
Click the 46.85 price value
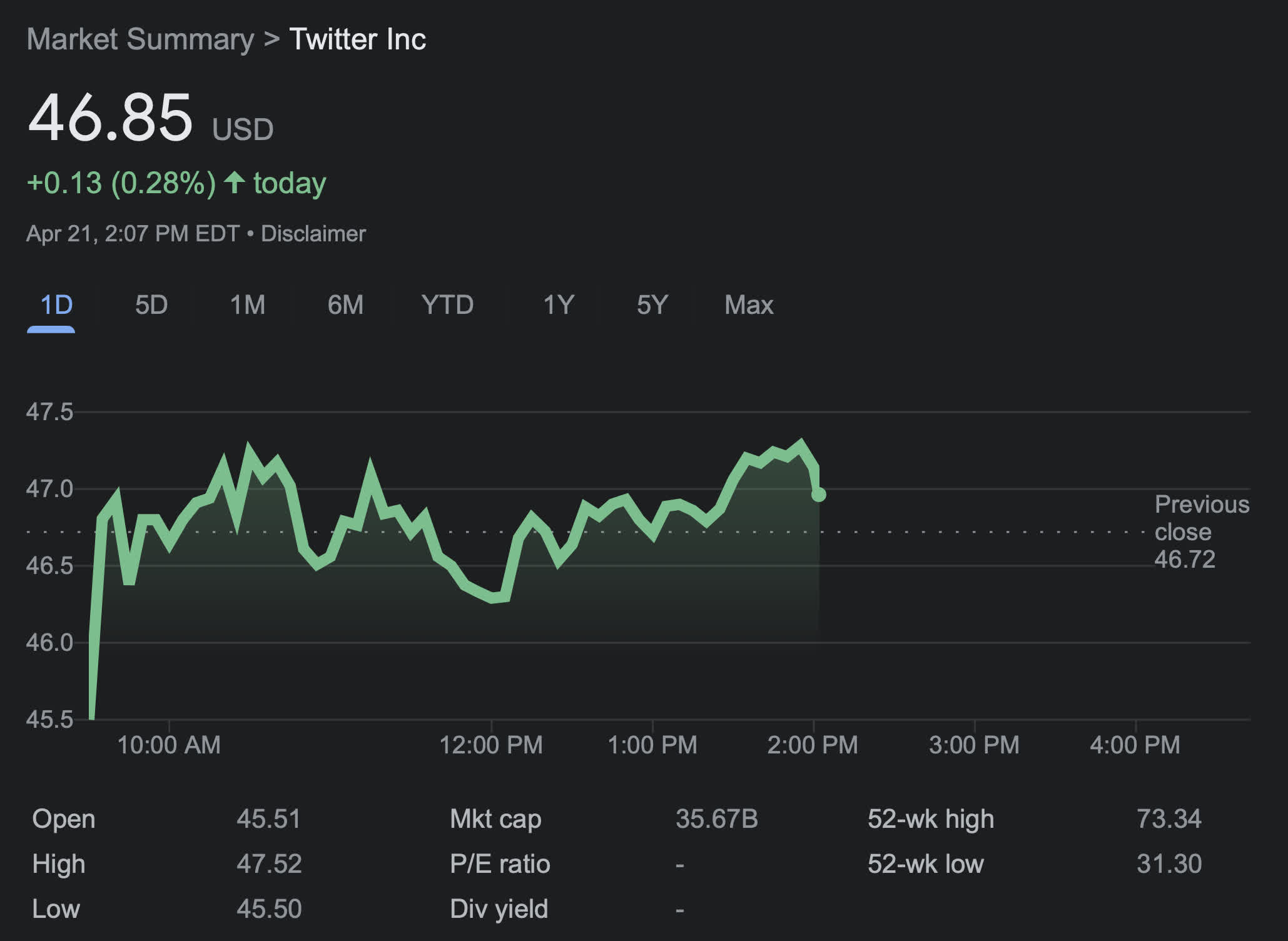110,118
